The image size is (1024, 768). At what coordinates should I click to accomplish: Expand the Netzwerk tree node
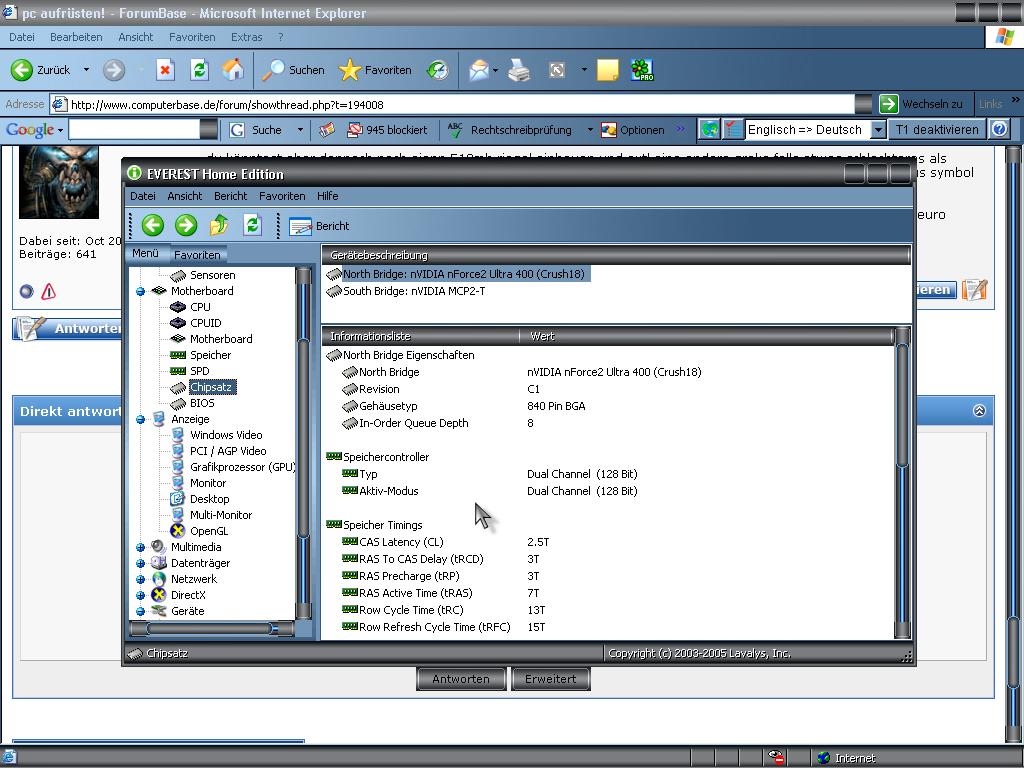(x=140, y=579)
